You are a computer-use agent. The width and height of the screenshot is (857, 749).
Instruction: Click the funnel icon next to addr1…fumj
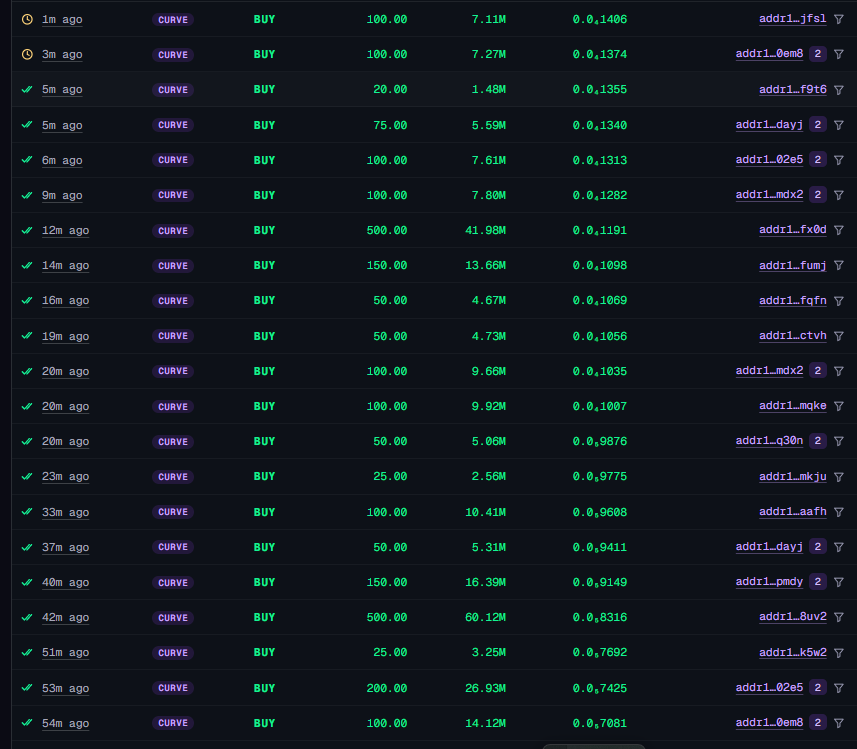click(839, 266)
